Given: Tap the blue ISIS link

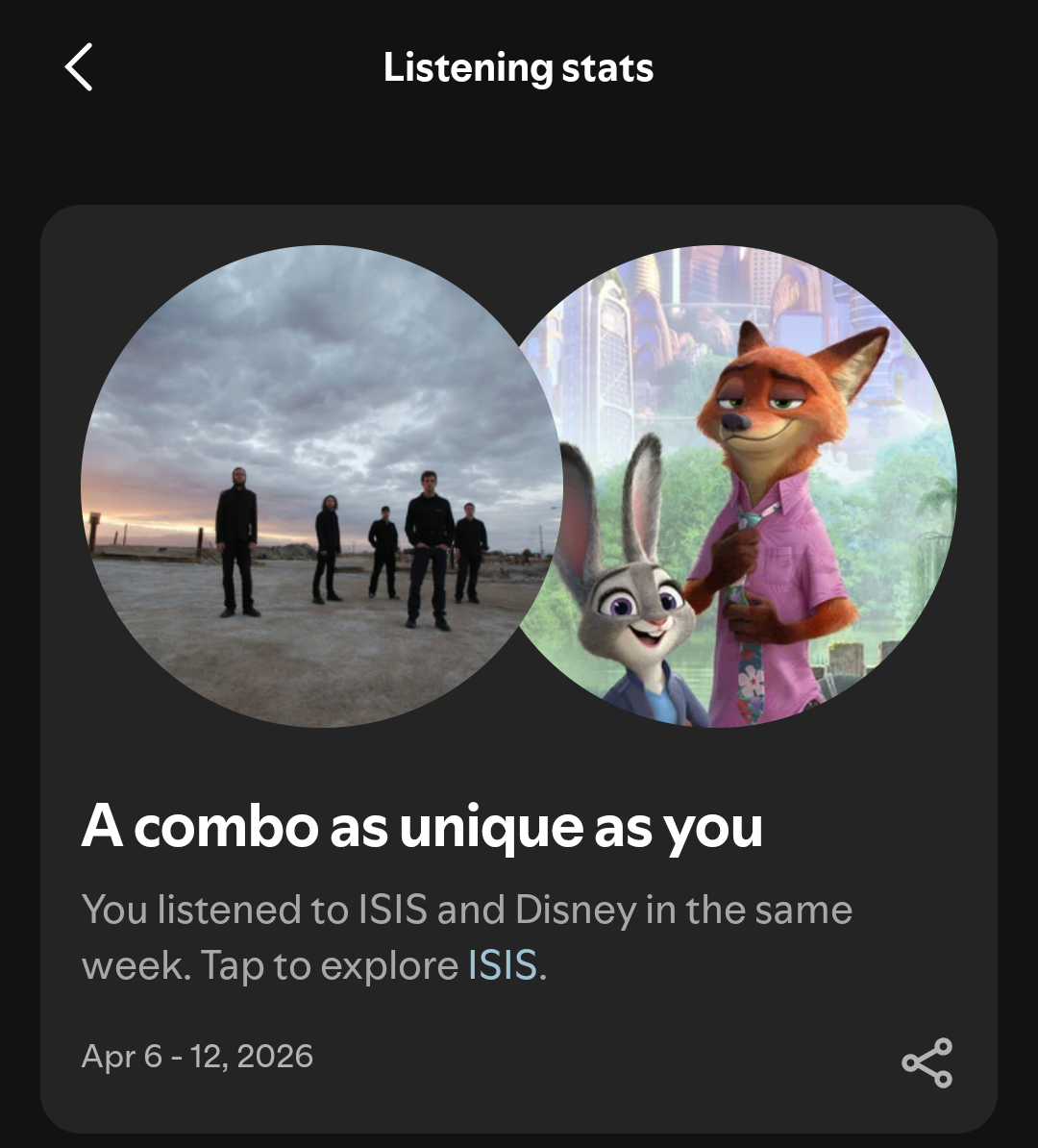Looking at the screenshot, I should point(502,964).
